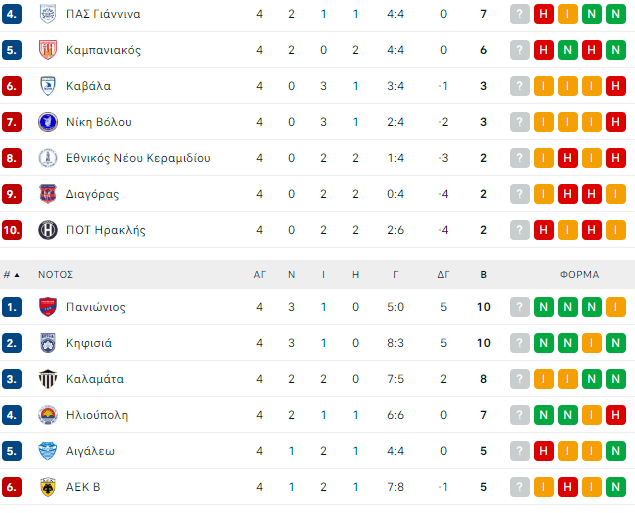The height and width of the screenshot is (513, 635).
Task: Open the Ηλιούπολη team link
Action: (x=97, y=415)
